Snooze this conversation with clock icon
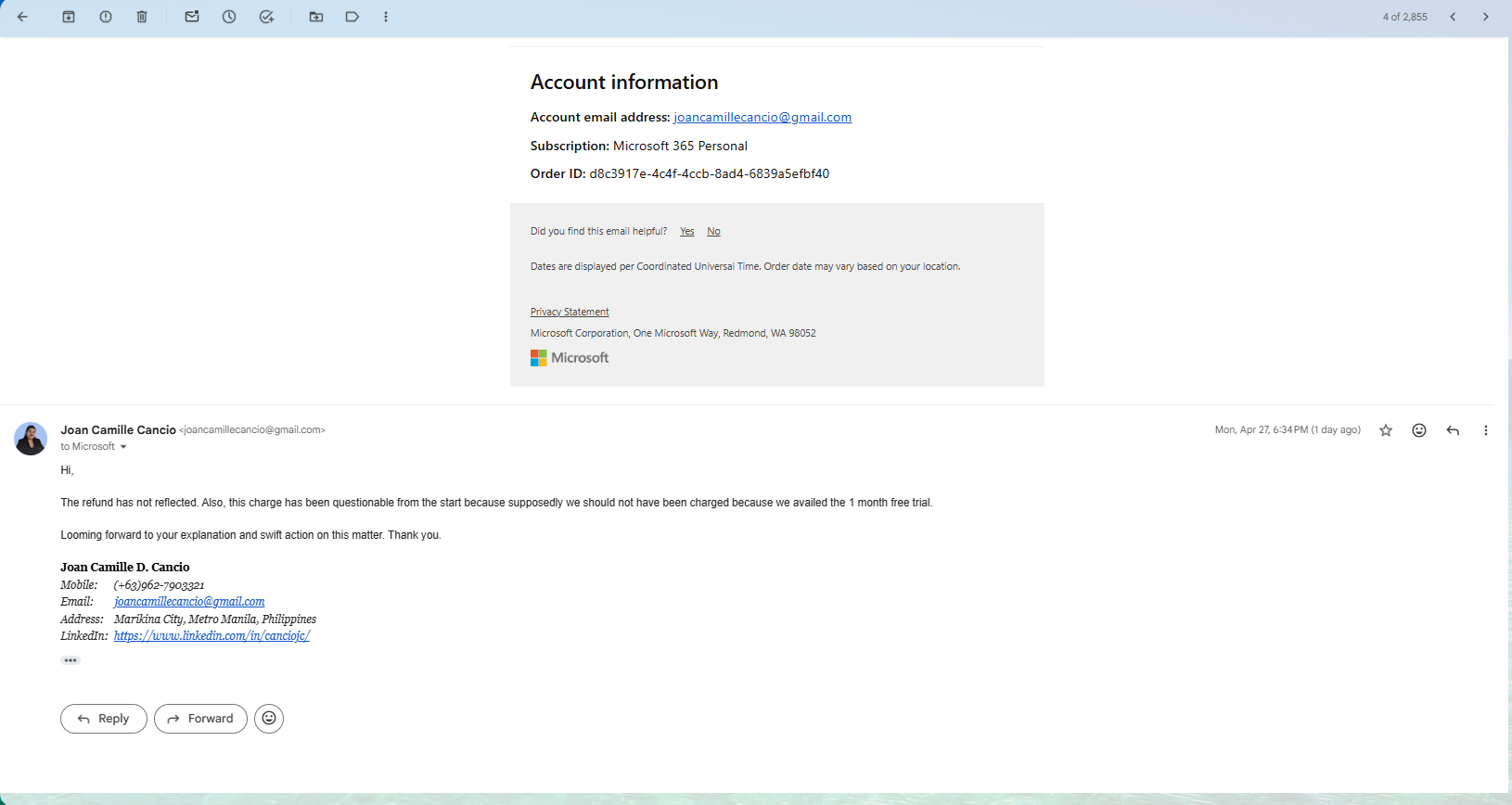 click(229, 17)
